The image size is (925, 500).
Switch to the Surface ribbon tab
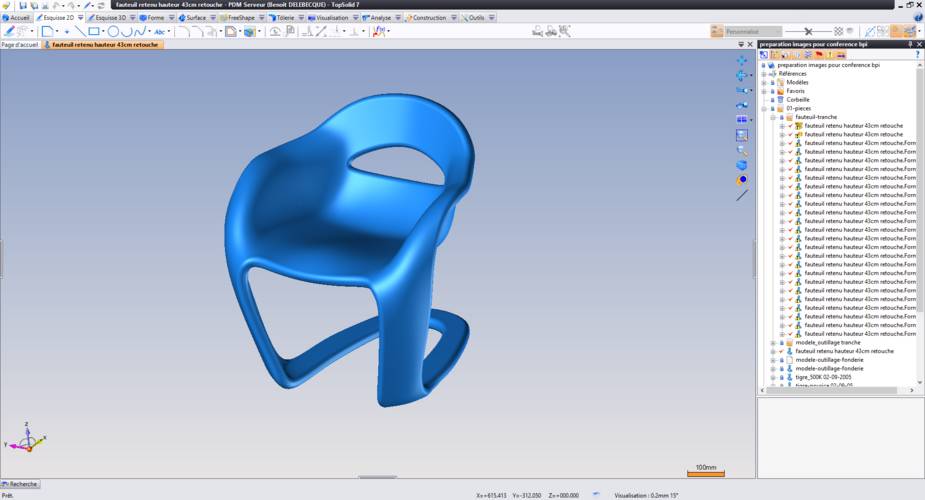pos(196,17)
